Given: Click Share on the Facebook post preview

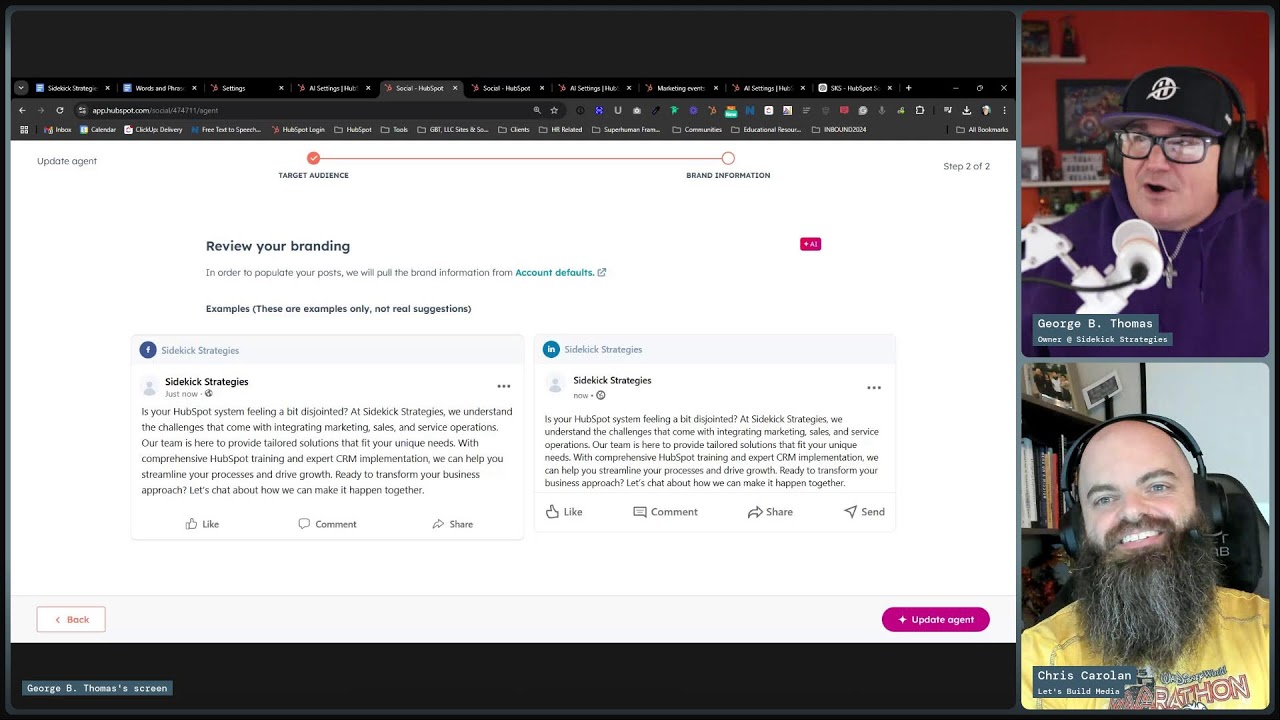Looking at the screenshot, I should pos(453,524).
